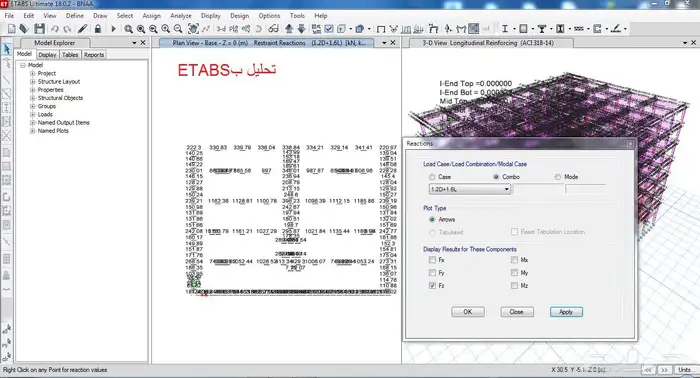Click the shear wall design icon
Image resolution: width=700 pixels, height=378 pixels.
[x=597, y=29]
